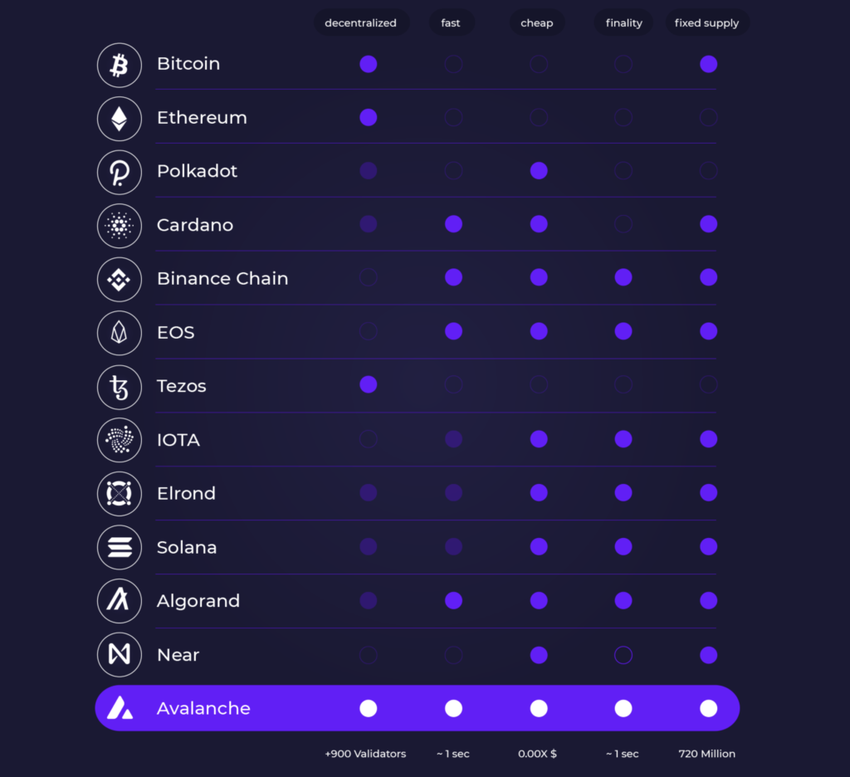This screenshot has height=777, width=850.
Task: Select the Solana logo icon
Action: pos(119,548)
